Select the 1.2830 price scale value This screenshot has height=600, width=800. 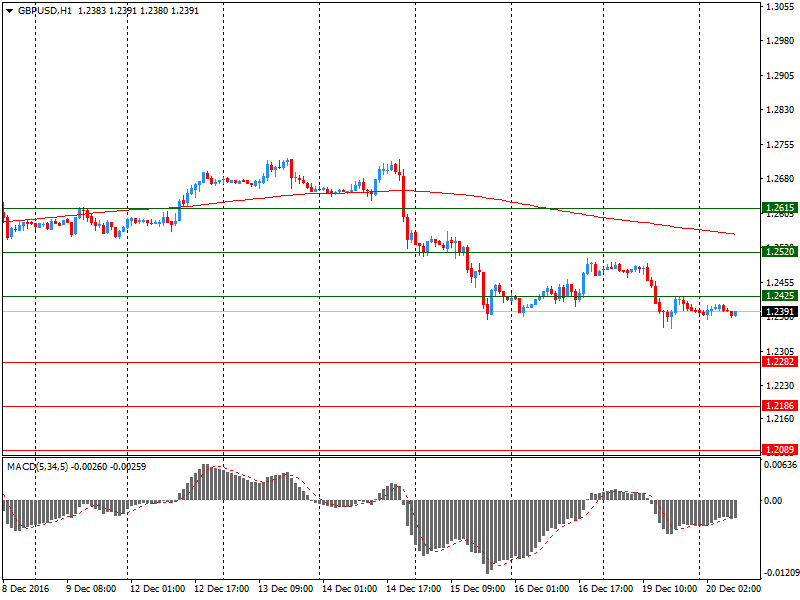(x=781, y=110)
